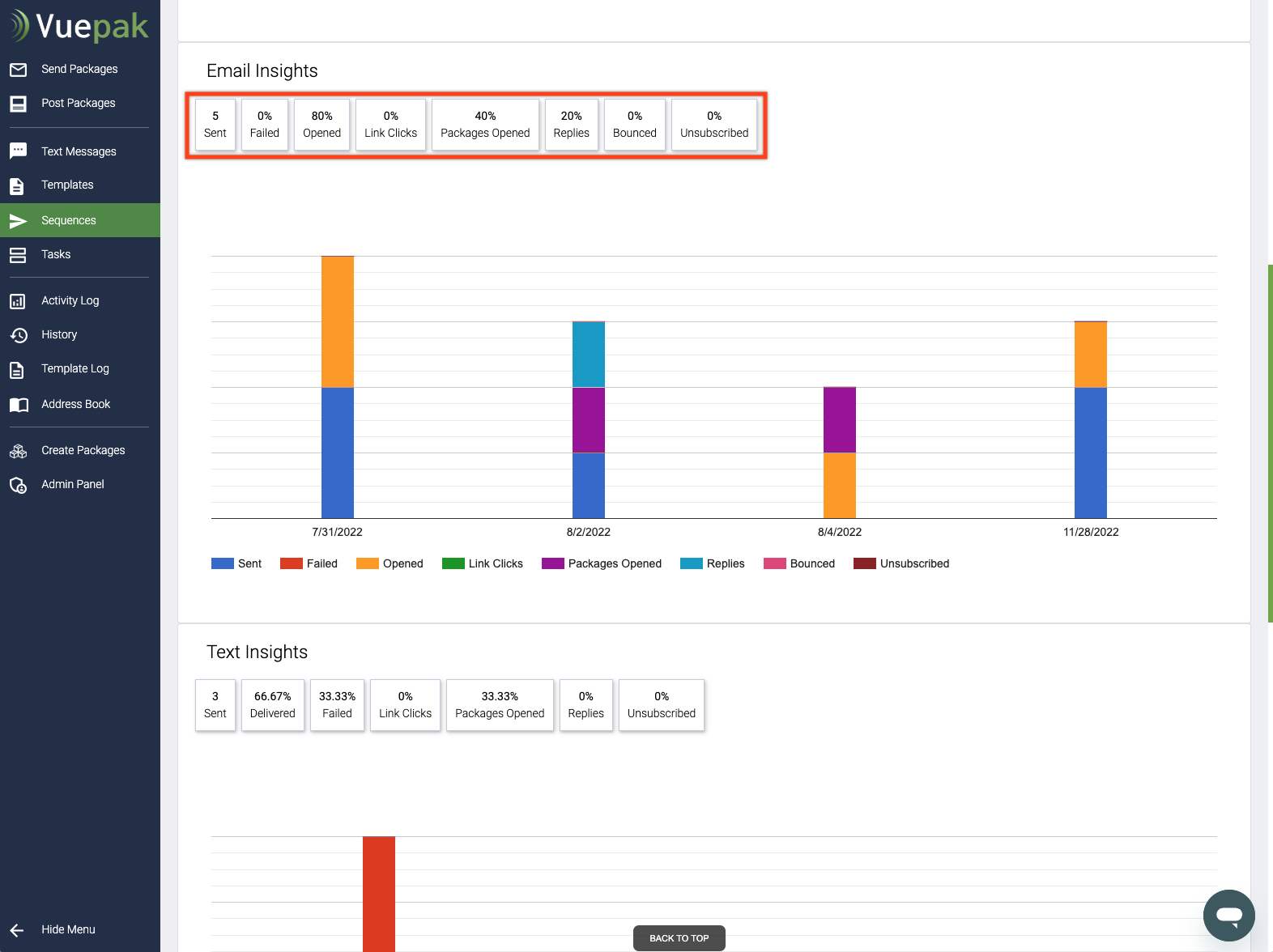Select the Sequences menu item
This screenshot has height=952, width=1273.
coord(80,220)
